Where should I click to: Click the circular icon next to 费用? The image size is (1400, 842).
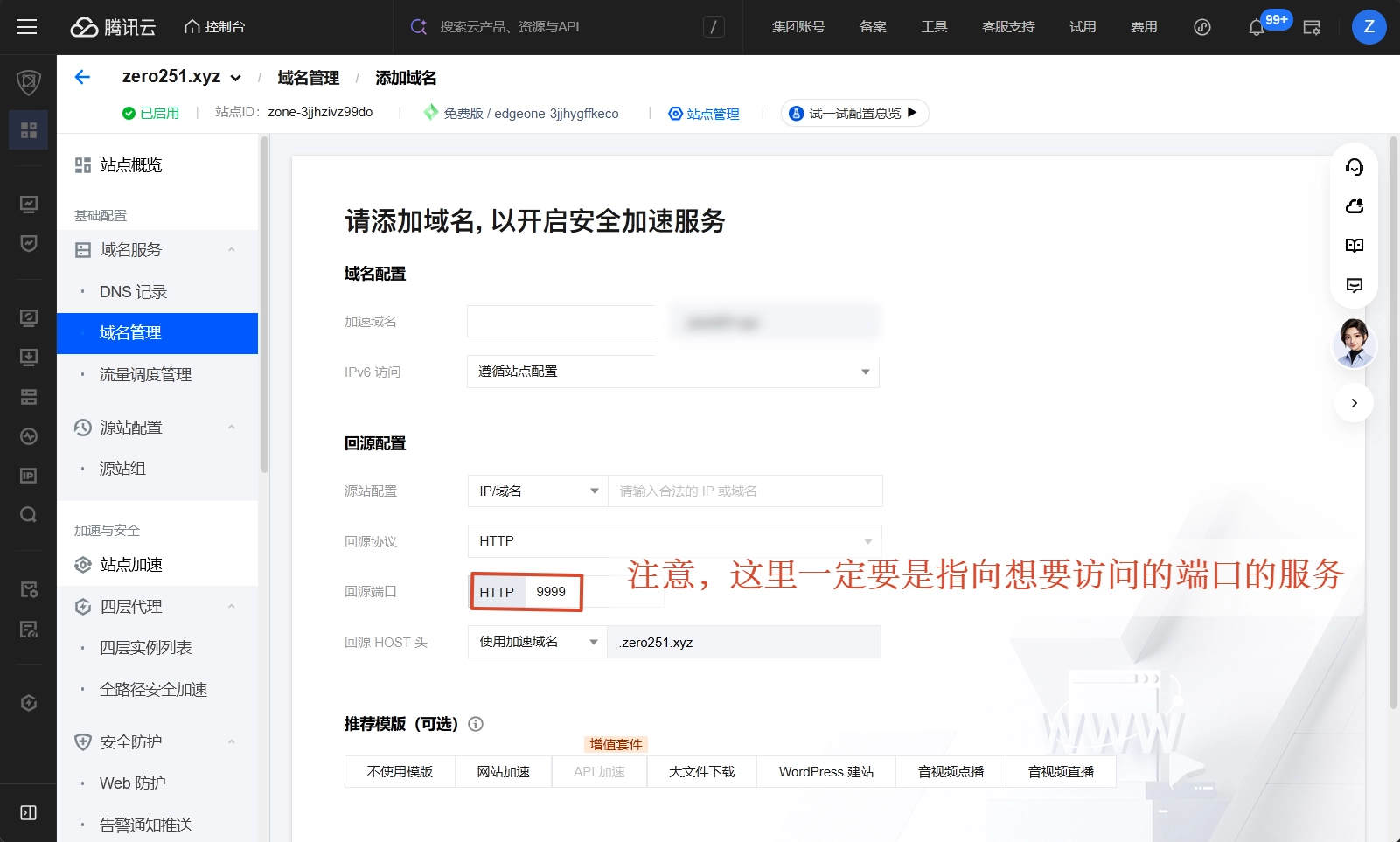1202,27
